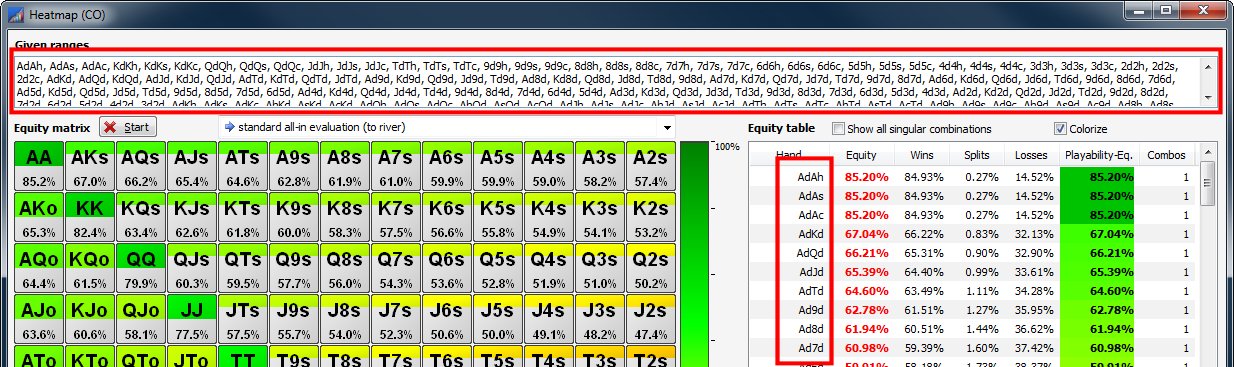
Task: Click the red X icon on Start button
Action: pos(112,128)
